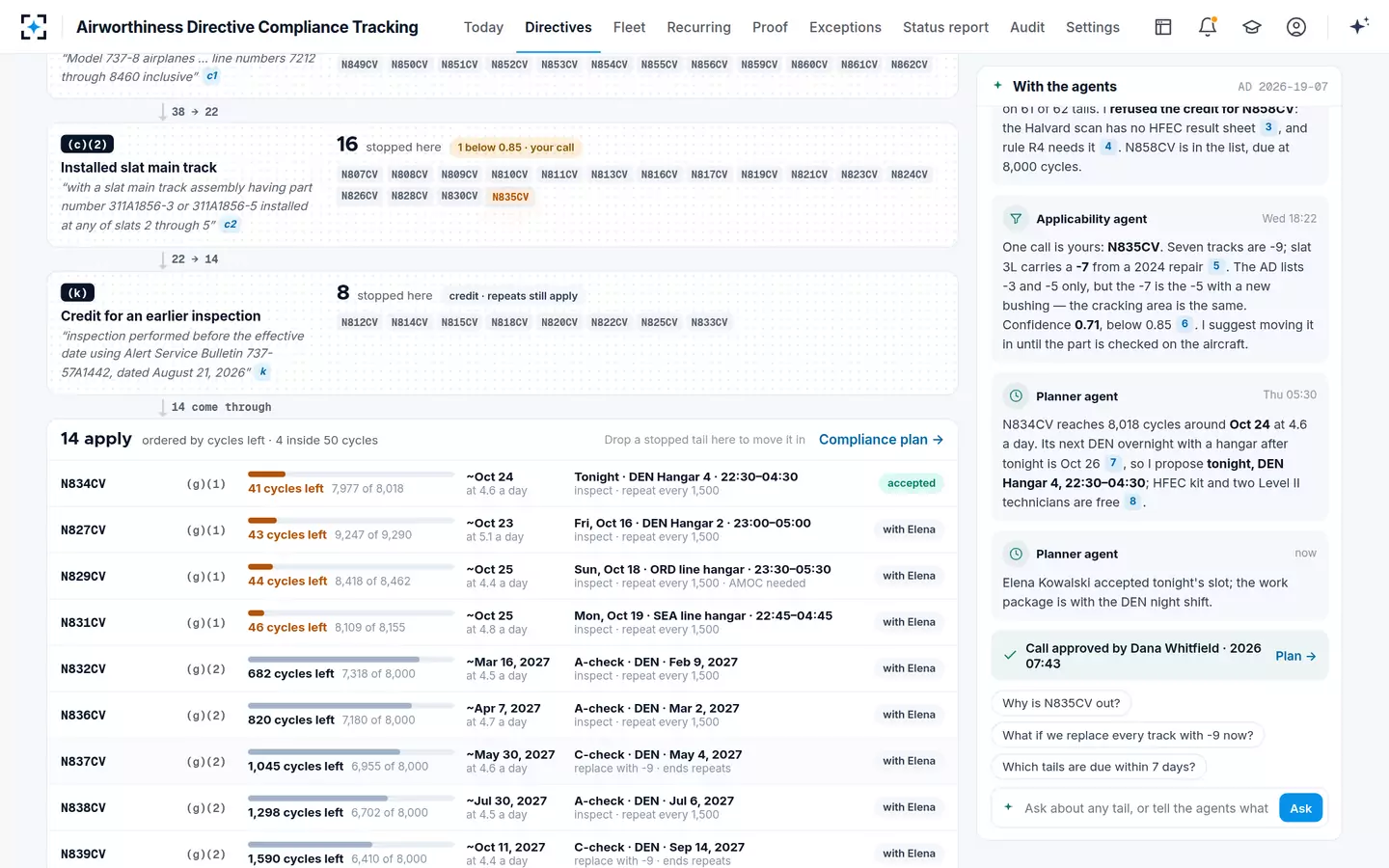
Task: Choose 'What if we replace every track' suggestion
Action: [x=1128, y=735]
